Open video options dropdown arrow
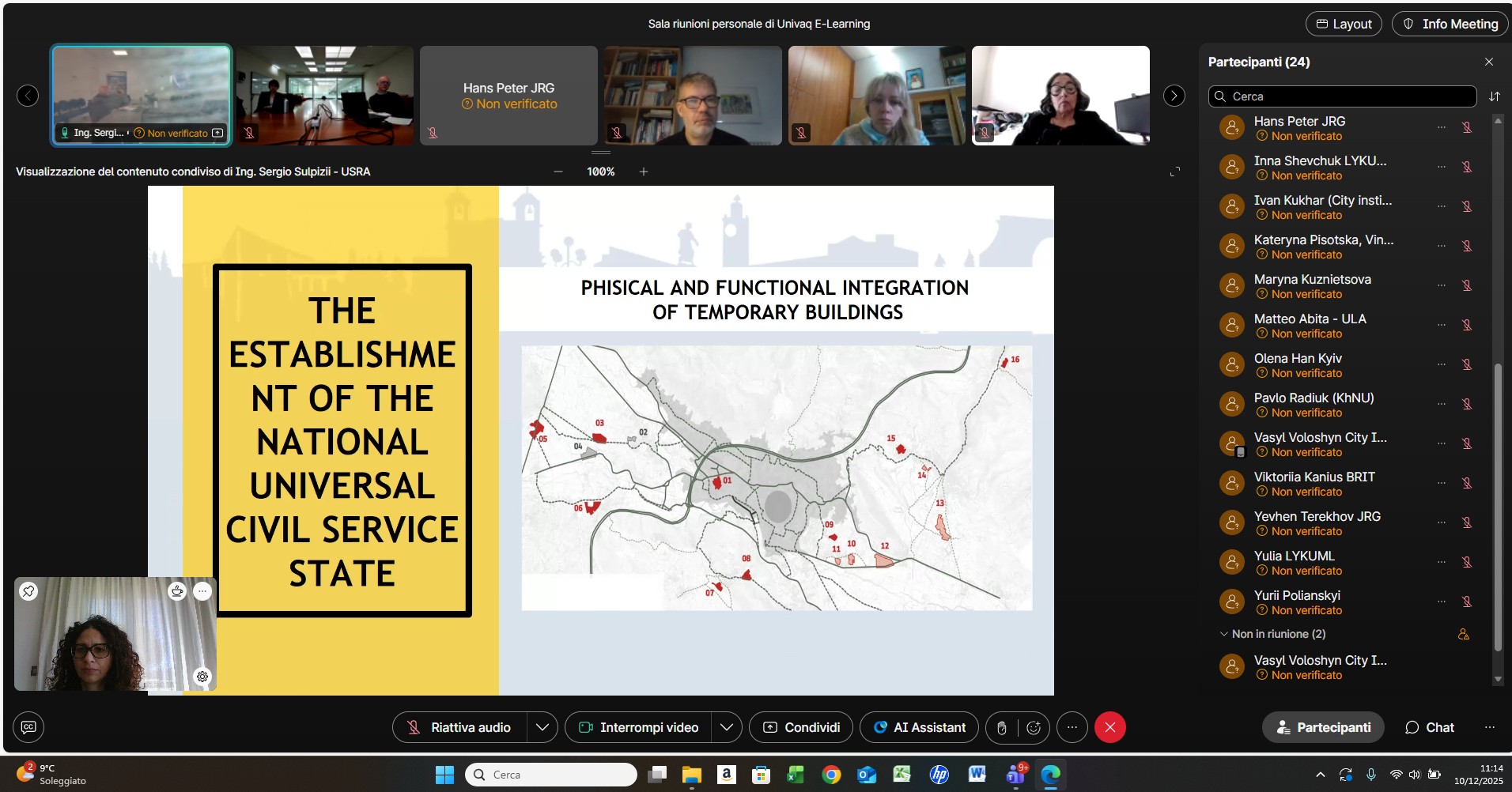Viewport: 1512px width, 792px height. [x=727, y=727]
